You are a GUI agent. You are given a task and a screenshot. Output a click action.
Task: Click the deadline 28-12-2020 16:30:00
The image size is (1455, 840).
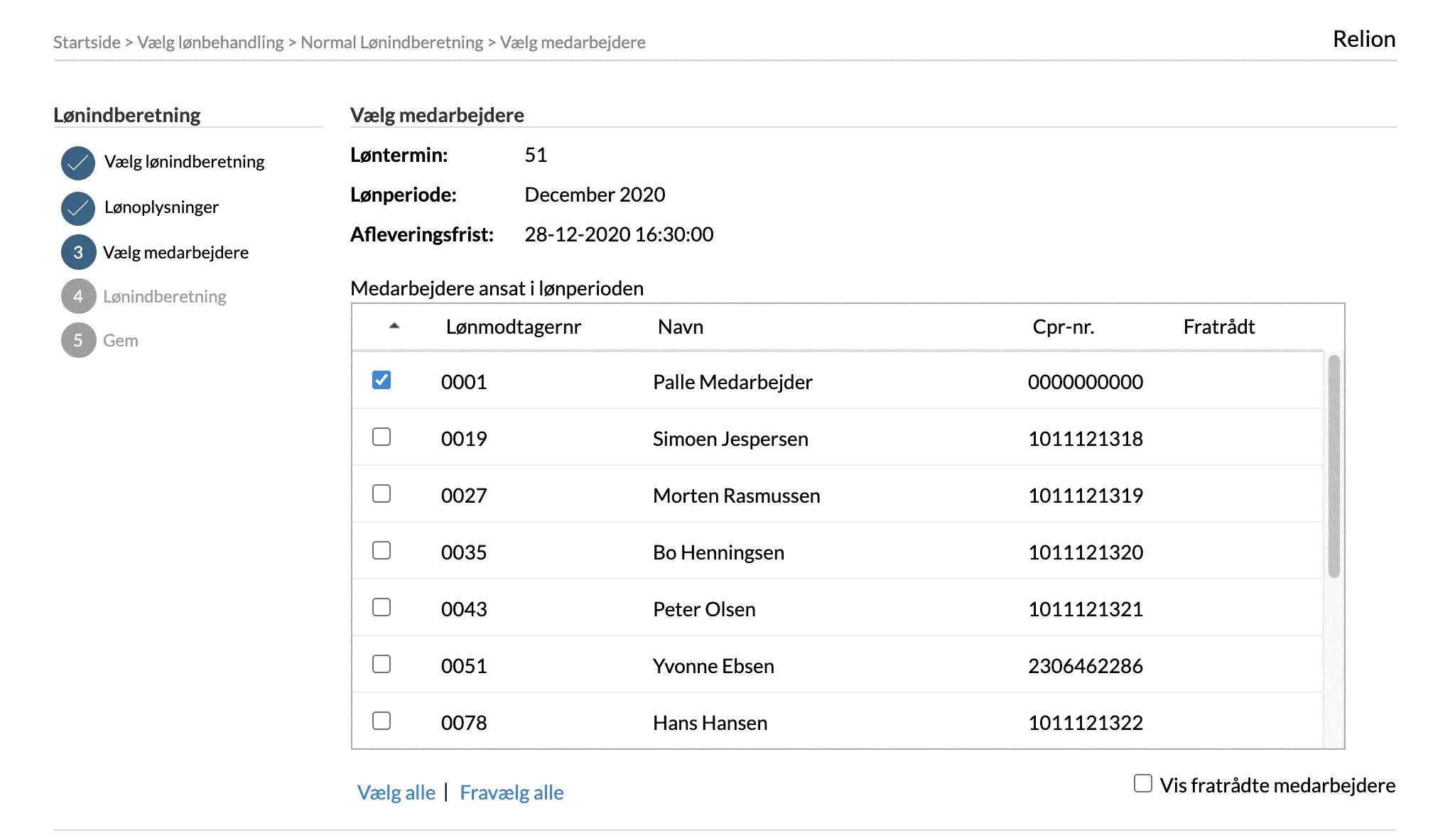[x=619, y=234]
